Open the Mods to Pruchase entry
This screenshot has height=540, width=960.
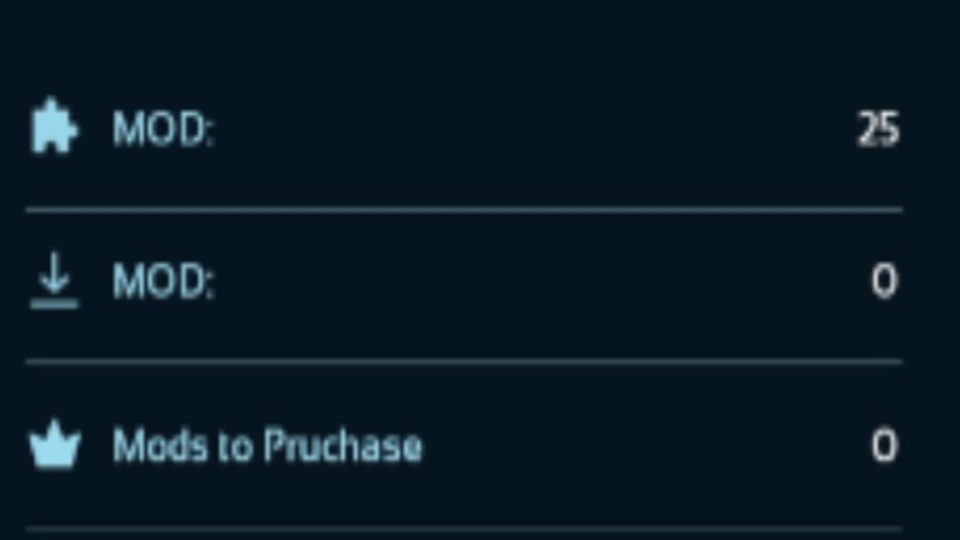point(267,446)
